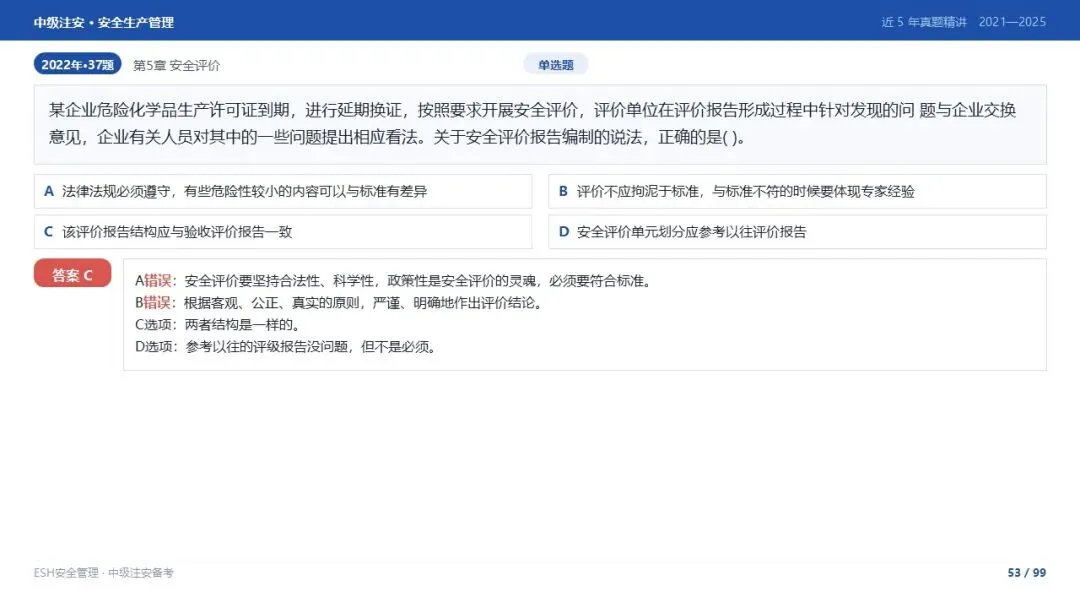Click the 单选题 question type tag

click(555, 65)
